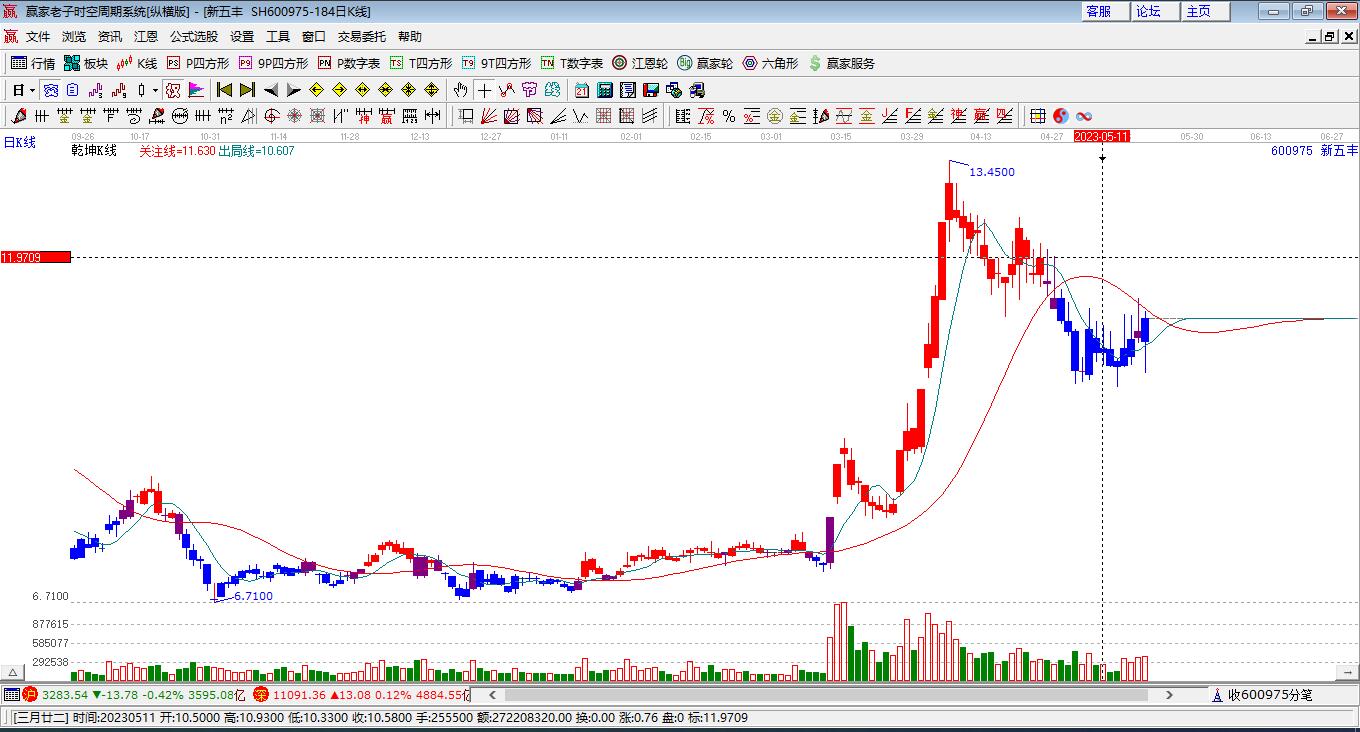Select the pencil drawing tool

pyautogui.click(x=18, y=116)
